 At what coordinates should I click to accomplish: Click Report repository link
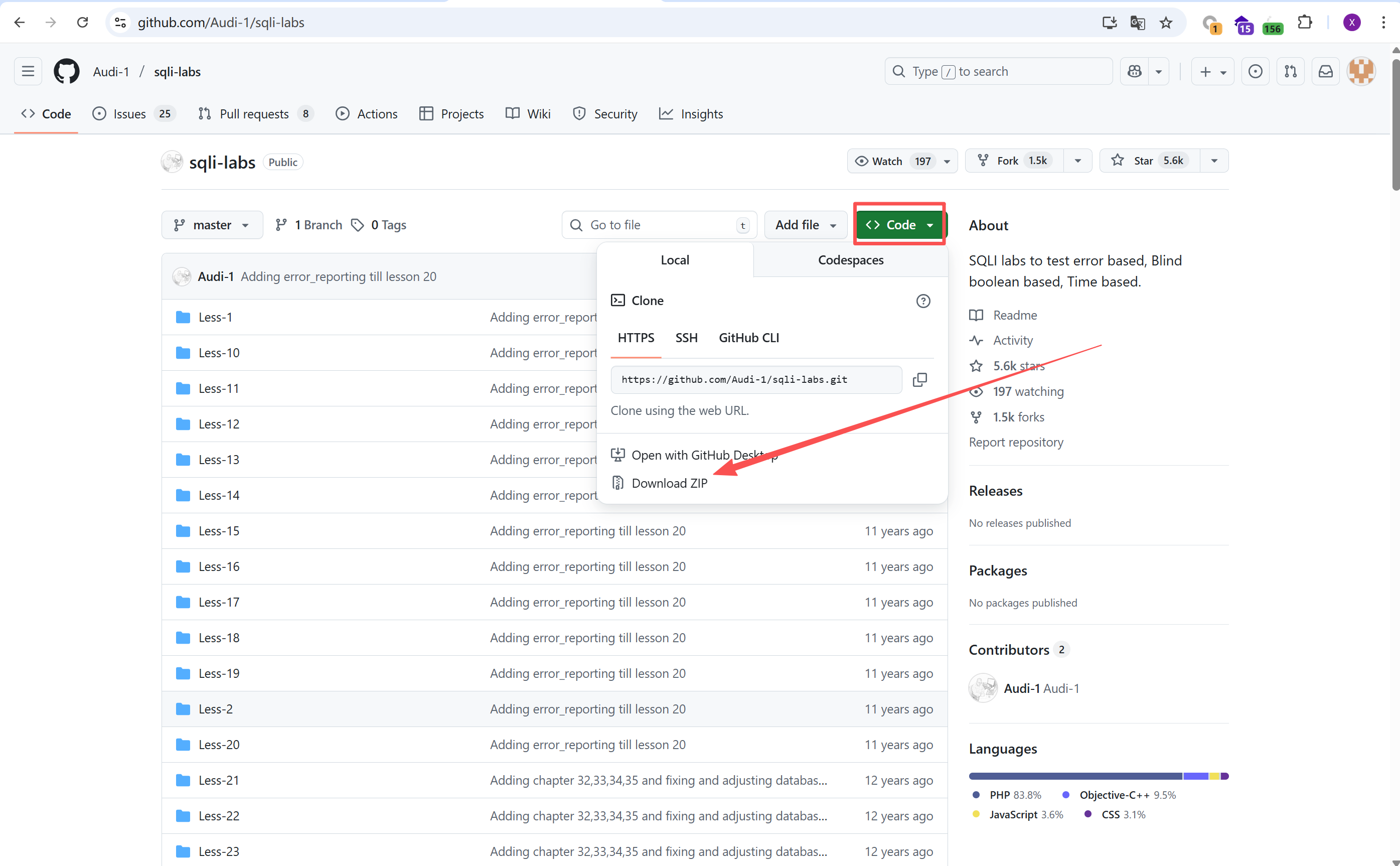1016,442
